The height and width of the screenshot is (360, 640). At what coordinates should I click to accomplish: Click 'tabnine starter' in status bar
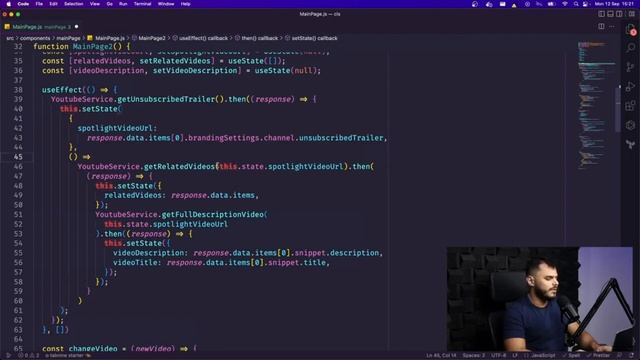(x=67, y=356)
